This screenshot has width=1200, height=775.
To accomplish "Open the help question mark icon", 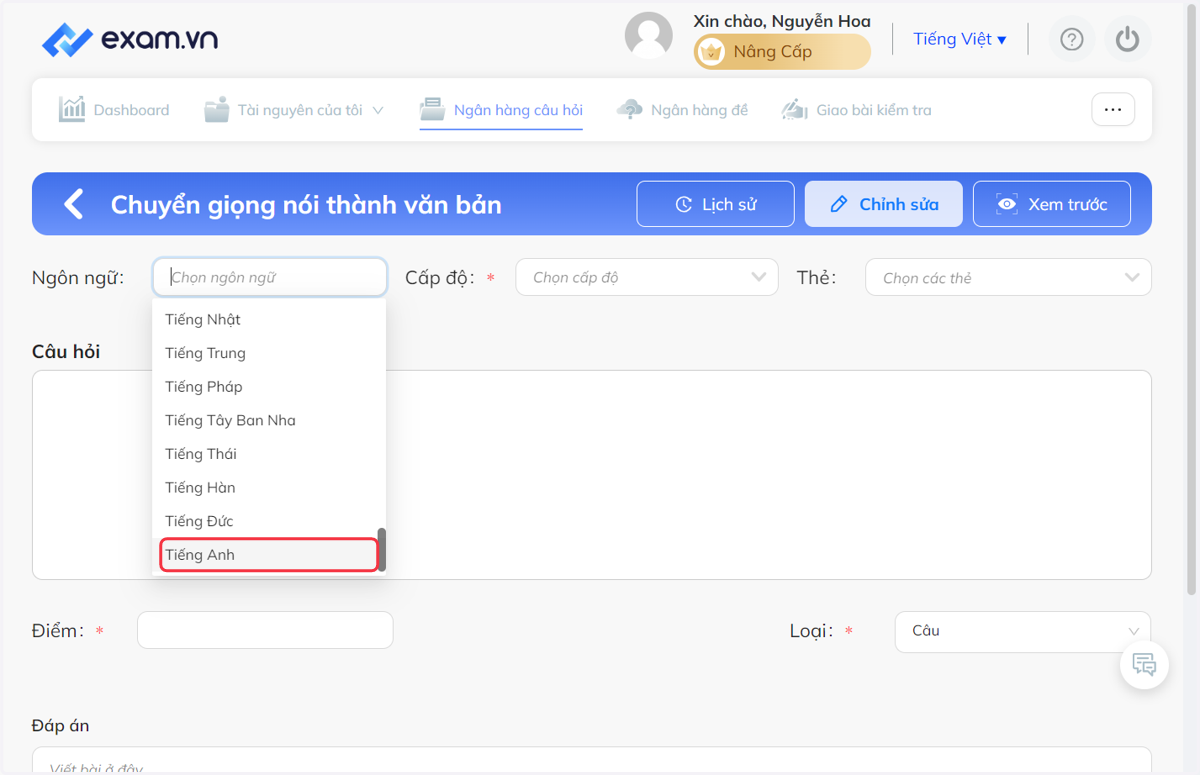I will coord(1072,39).
